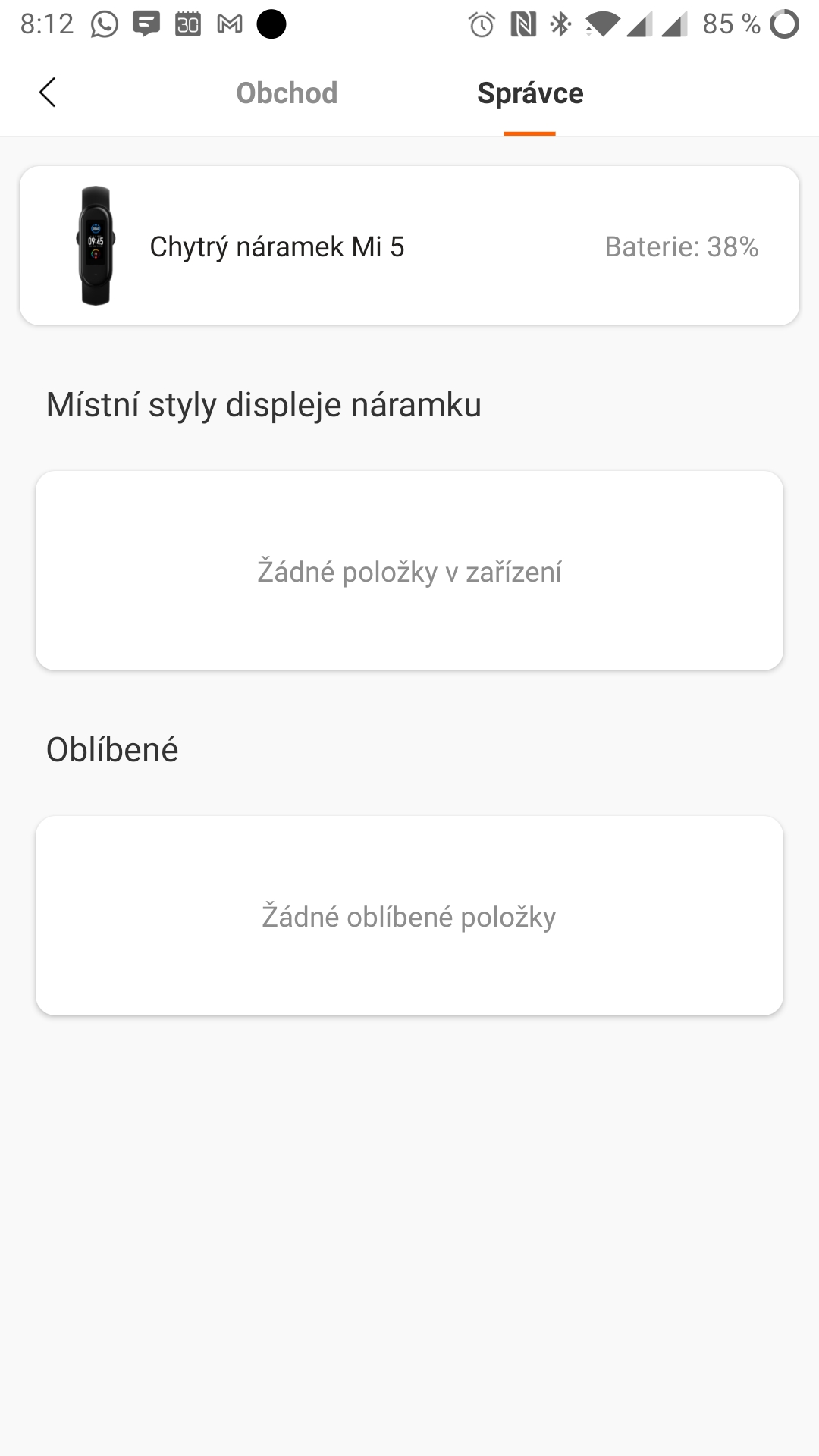The width and height of the screenshot is (819, 1456).
Task: Tap the calendar notification icon
Action: tap(188, 24)
